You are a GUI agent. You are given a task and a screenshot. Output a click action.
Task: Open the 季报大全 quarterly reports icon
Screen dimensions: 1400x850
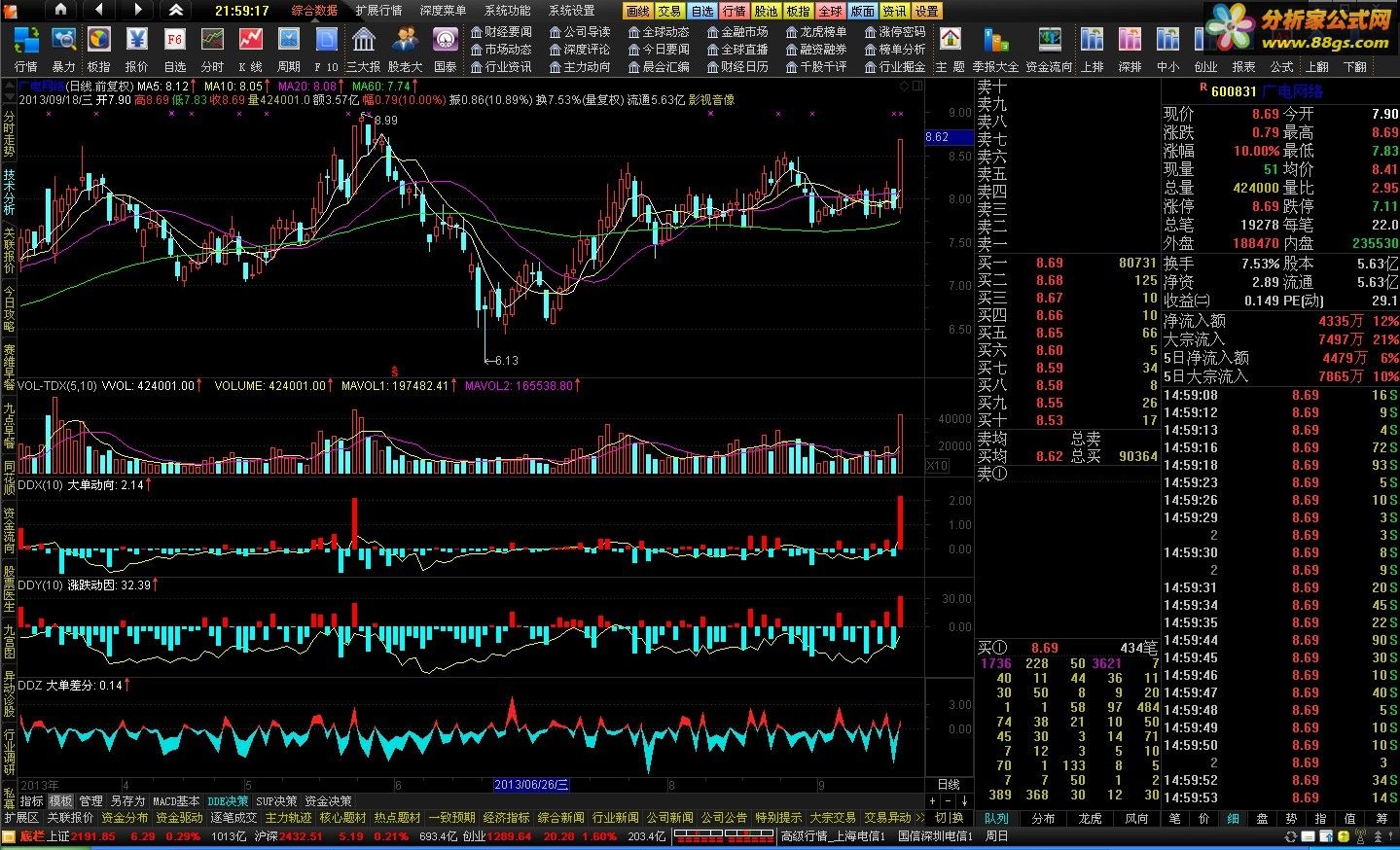(995, 50)
